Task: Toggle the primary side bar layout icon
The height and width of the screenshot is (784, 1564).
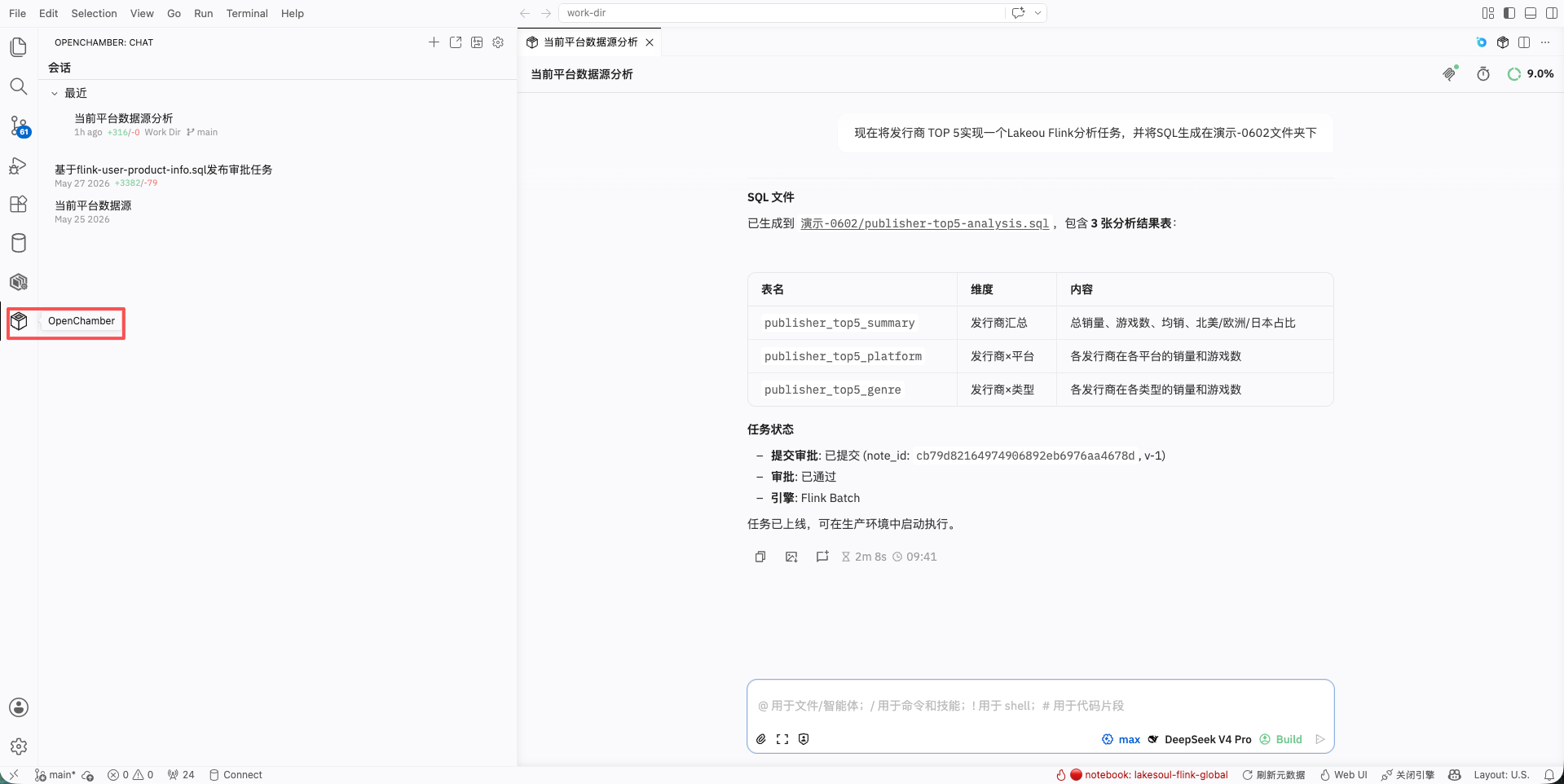Action: [x=1509, y=13]
